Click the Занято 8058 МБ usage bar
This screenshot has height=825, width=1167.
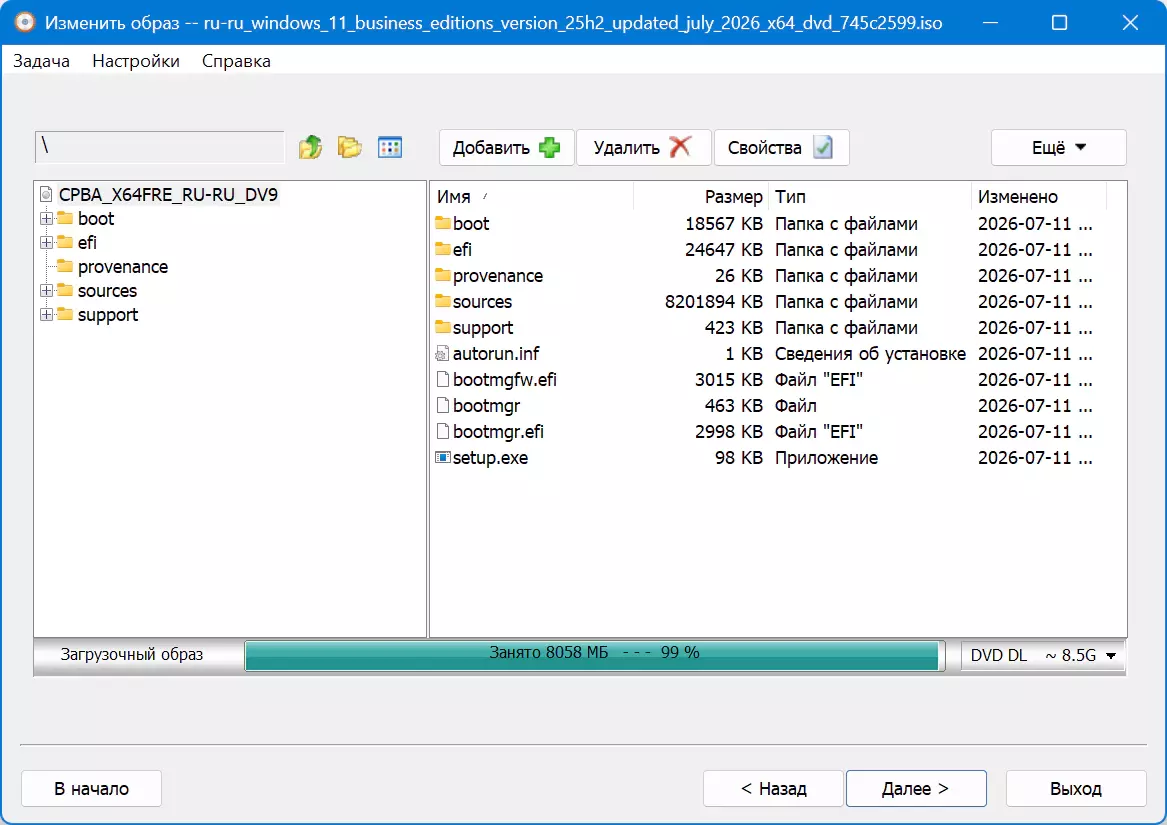click(595, 655)
